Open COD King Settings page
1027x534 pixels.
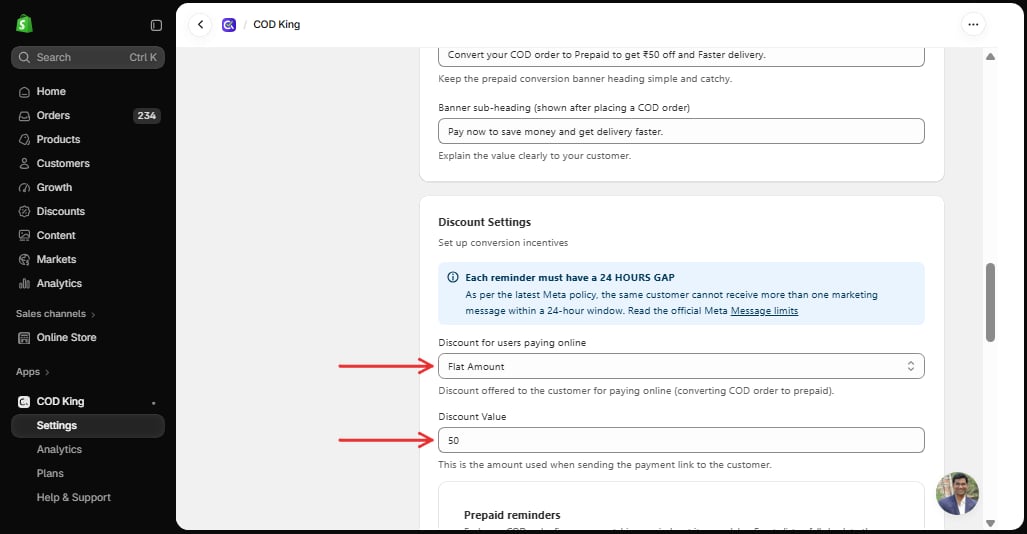coord(88,426)
